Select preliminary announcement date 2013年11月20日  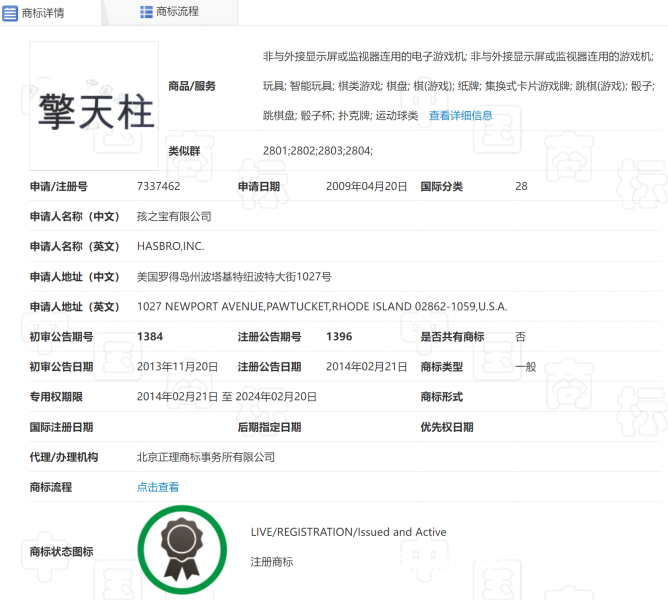177,367
